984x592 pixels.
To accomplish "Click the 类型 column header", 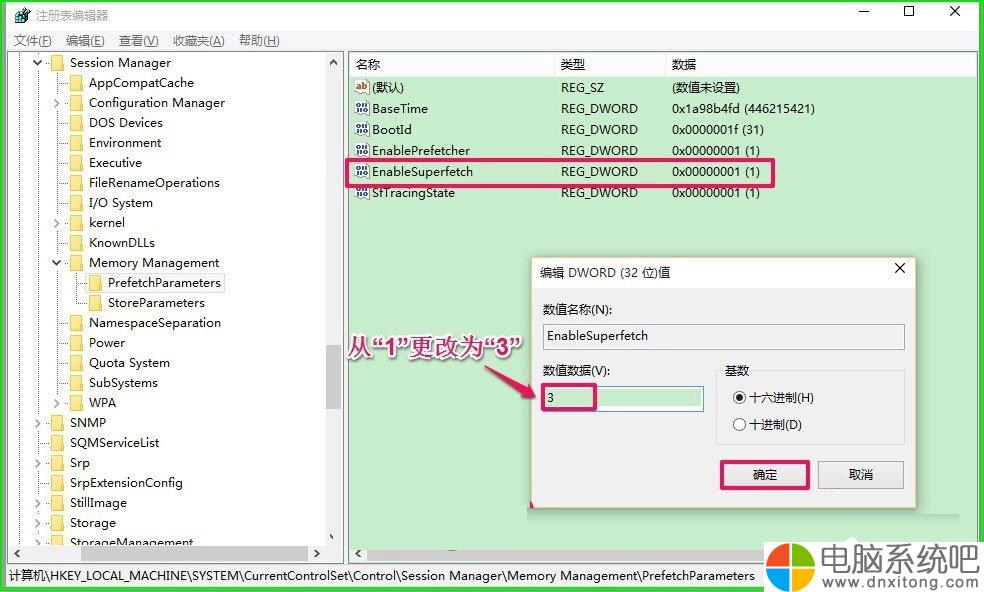I will (609, 65).
